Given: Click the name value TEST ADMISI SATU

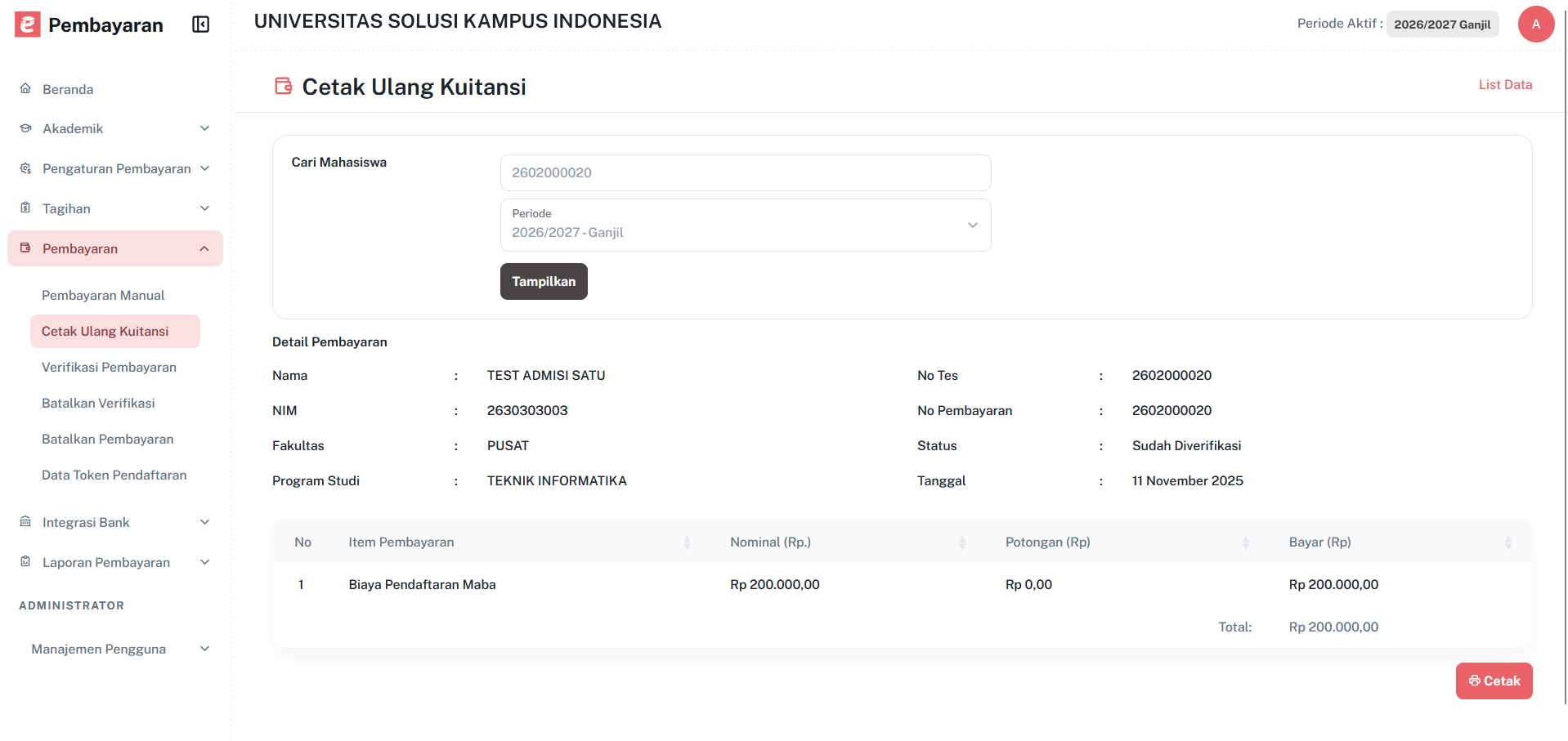Looking at the screenshot, I should 546,375.
